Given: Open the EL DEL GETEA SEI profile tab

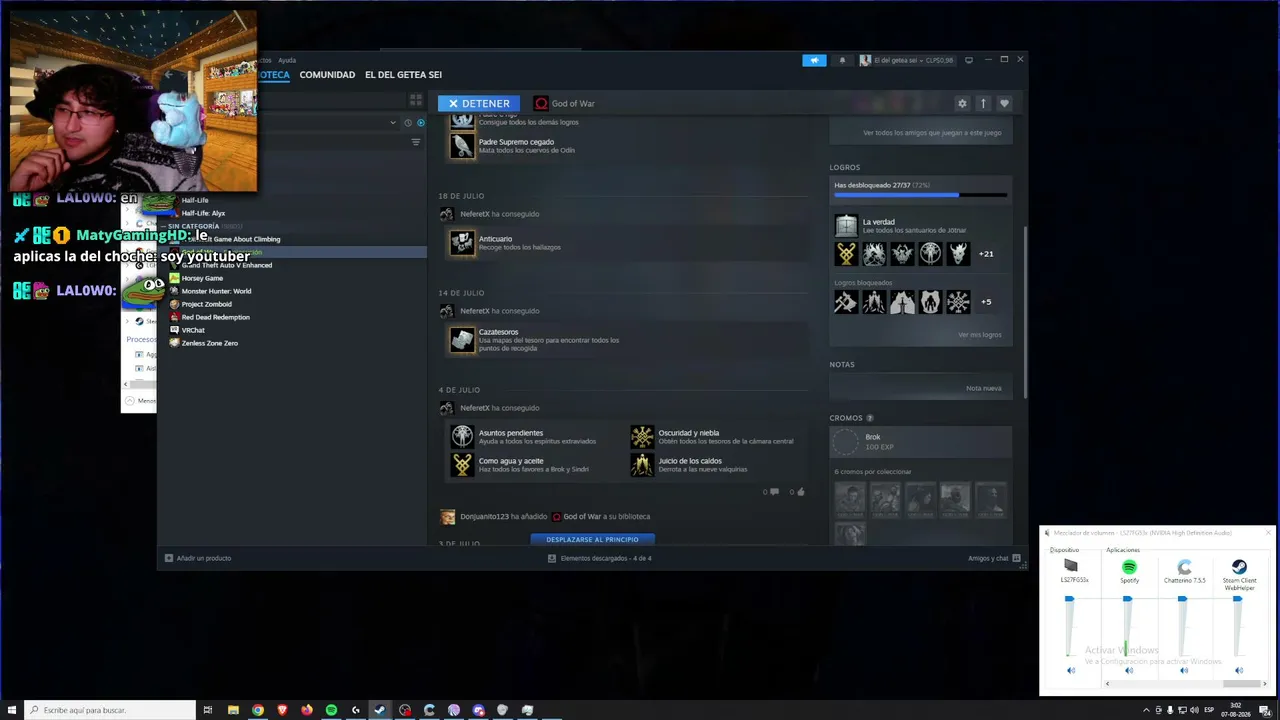Looking at the screenshot, I should (x=403, y=75).
